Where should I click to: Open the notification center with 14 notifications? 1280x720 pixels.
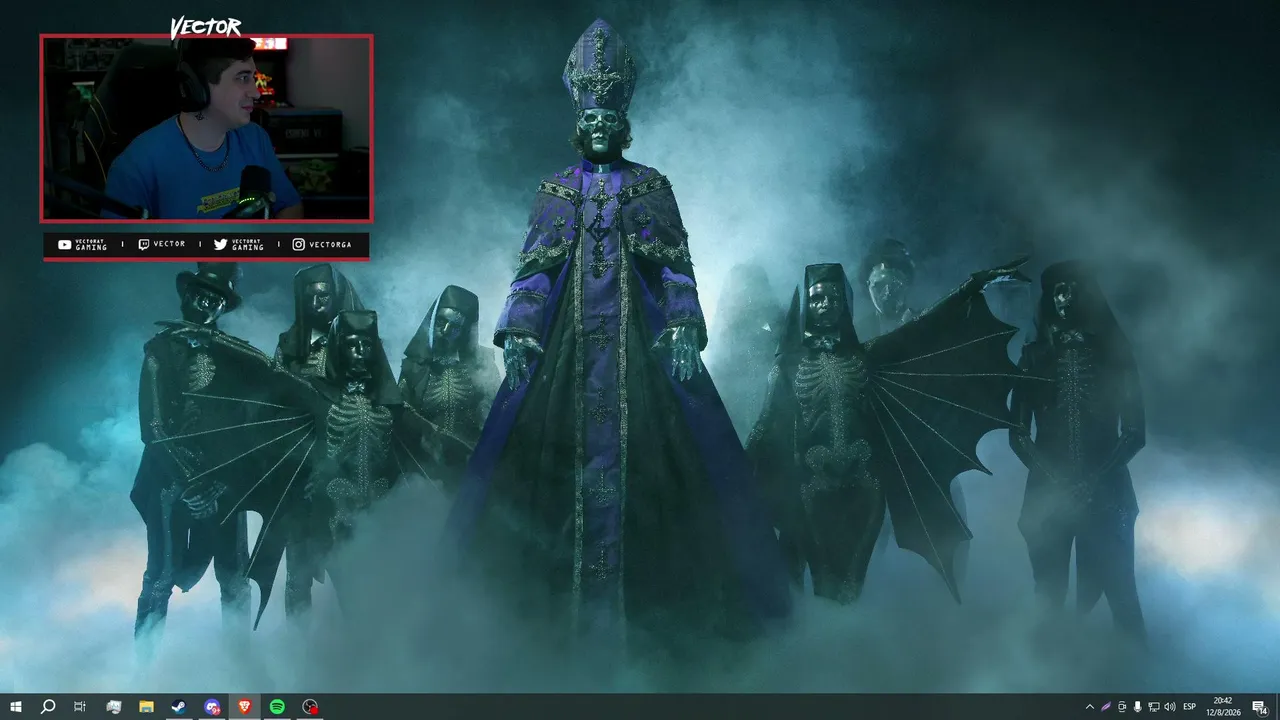point(1260,707)
